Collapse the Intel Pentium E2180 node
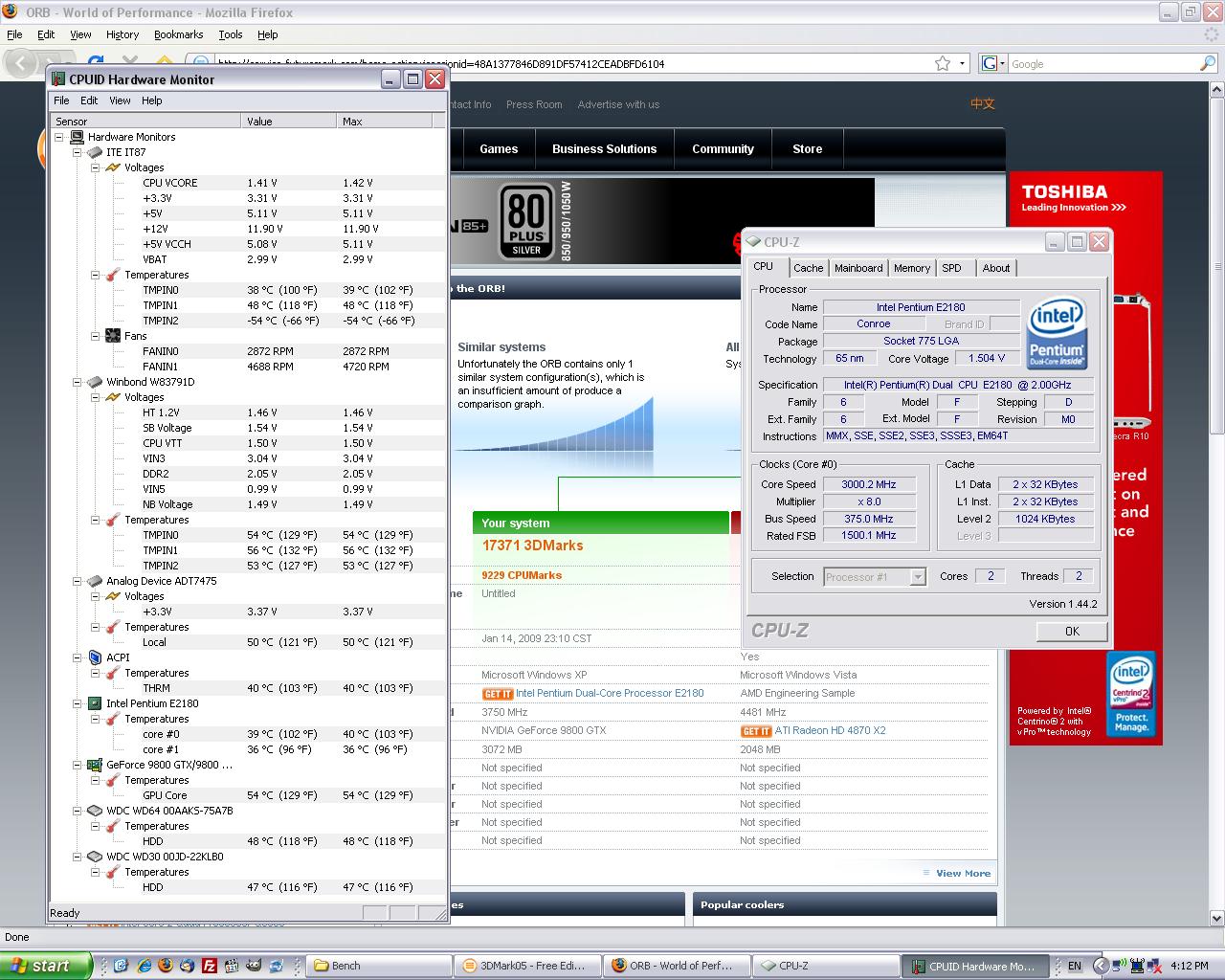 [78, 703]
